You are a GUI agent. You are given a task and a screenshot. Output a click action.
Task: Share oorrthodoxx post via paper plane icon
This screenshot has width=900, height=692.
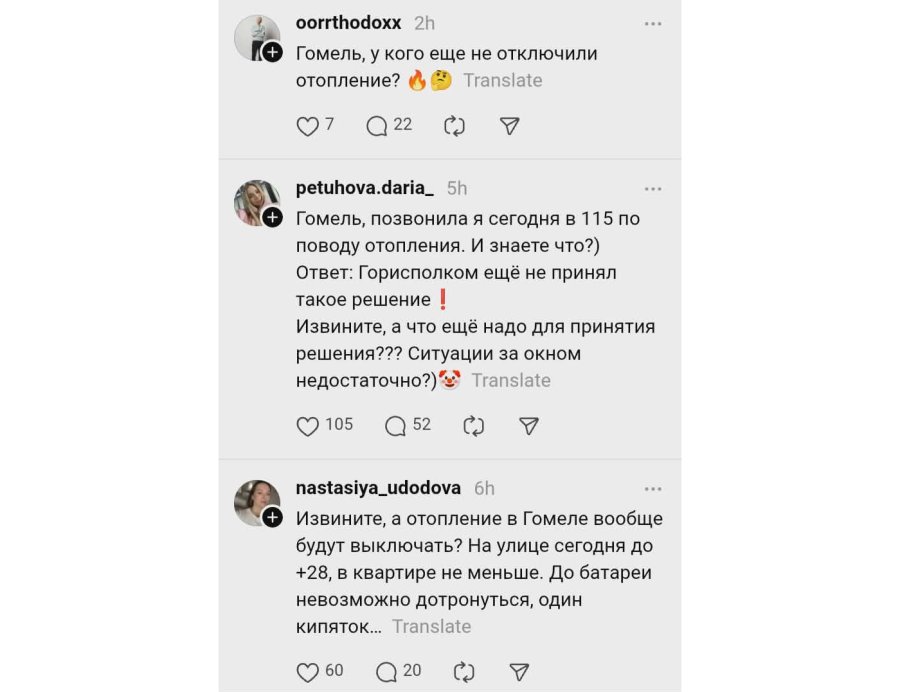pos(509,126)
